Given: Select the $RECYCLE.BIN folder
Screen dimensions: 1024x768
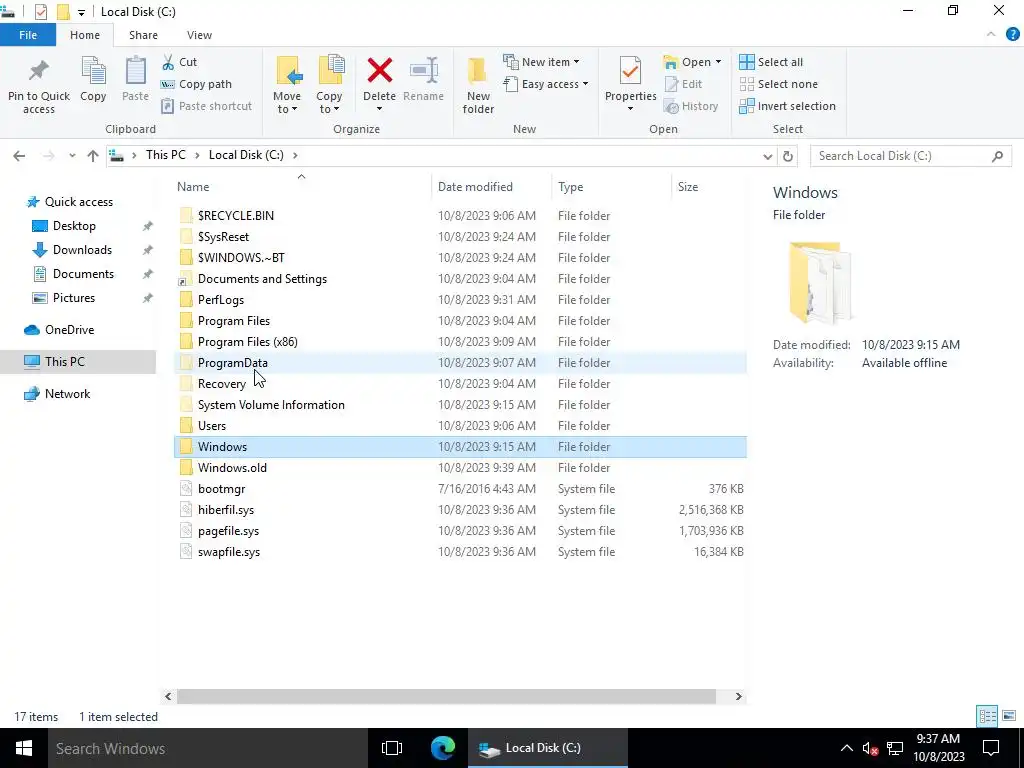Looking at the screenshot, I should [460, 216].
